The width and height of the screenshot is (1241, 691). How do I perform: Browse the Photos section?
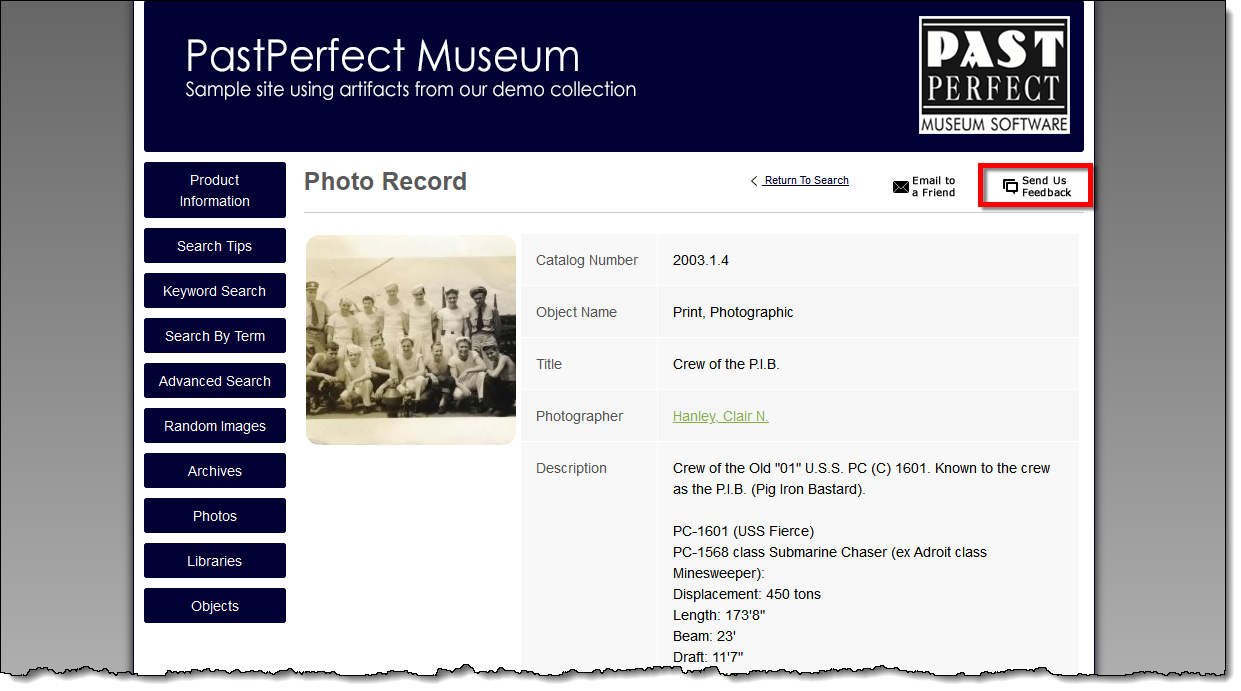215,516
